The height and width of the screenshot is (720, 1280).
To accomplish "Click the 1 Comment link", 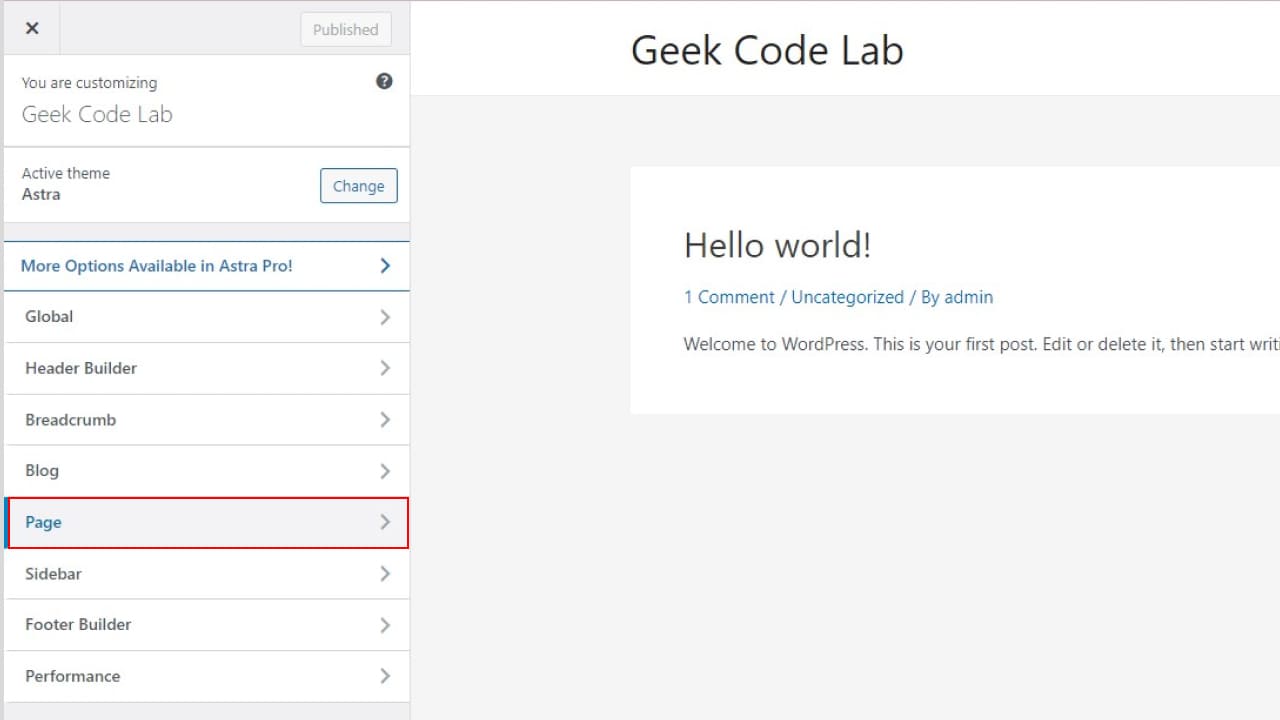I will [x=729, y=297].
